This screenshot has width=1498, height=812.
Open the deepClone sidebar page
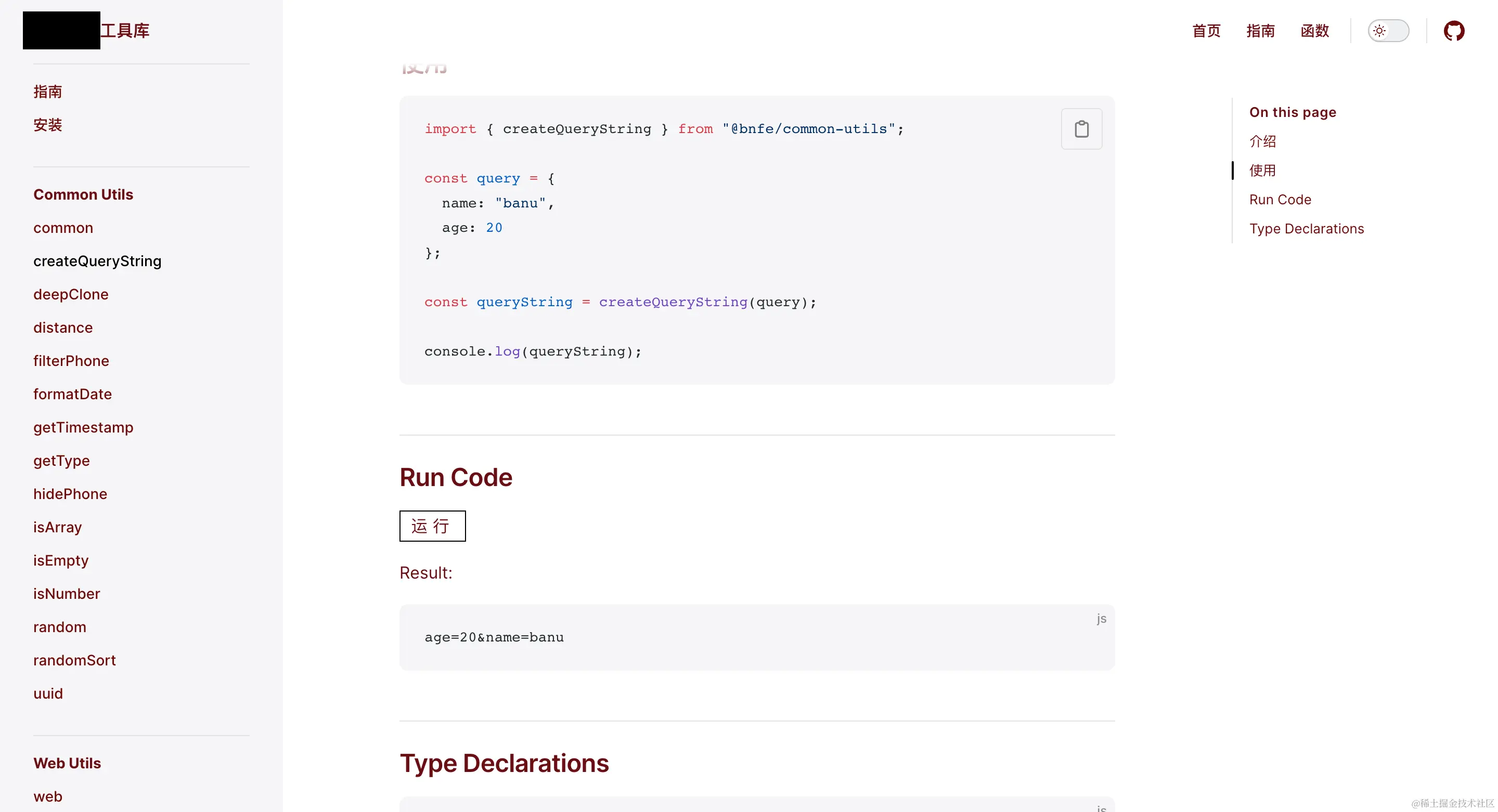click(x=70, y=294)
